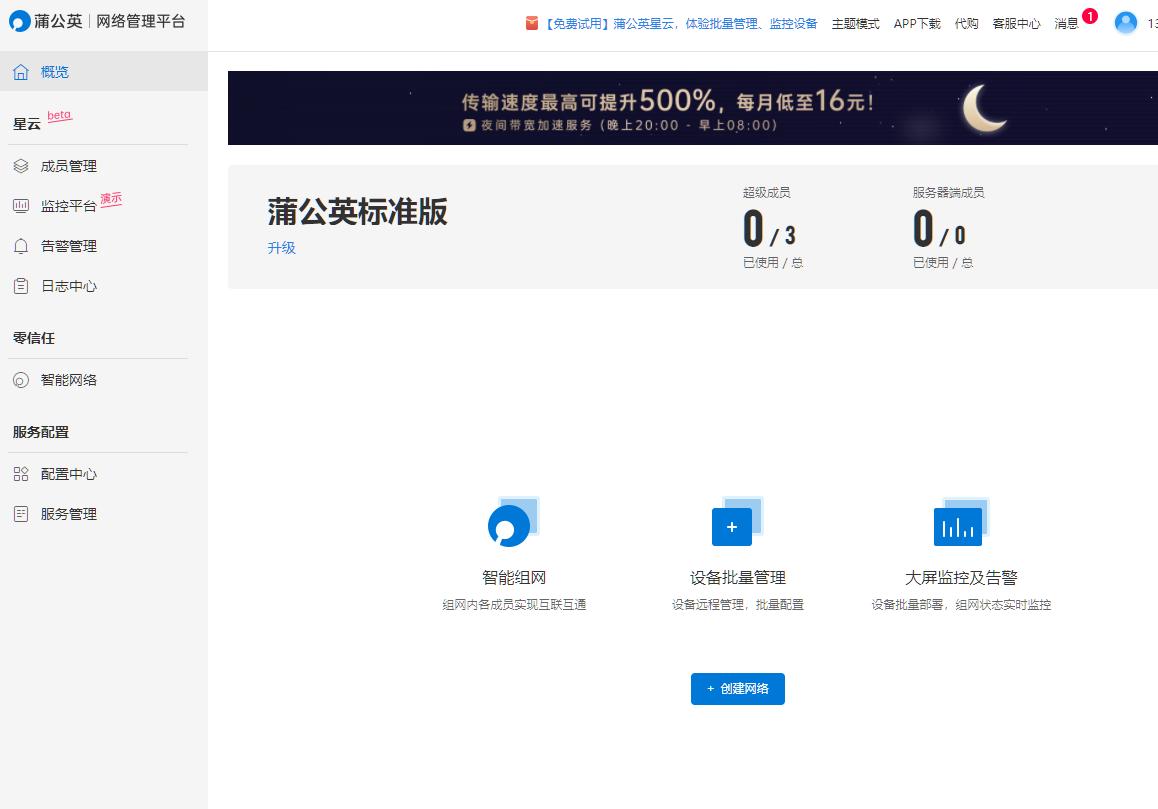Click the 设备批量管理 plus icon
Screen dimensions: 1158x809
click(731, 526)
